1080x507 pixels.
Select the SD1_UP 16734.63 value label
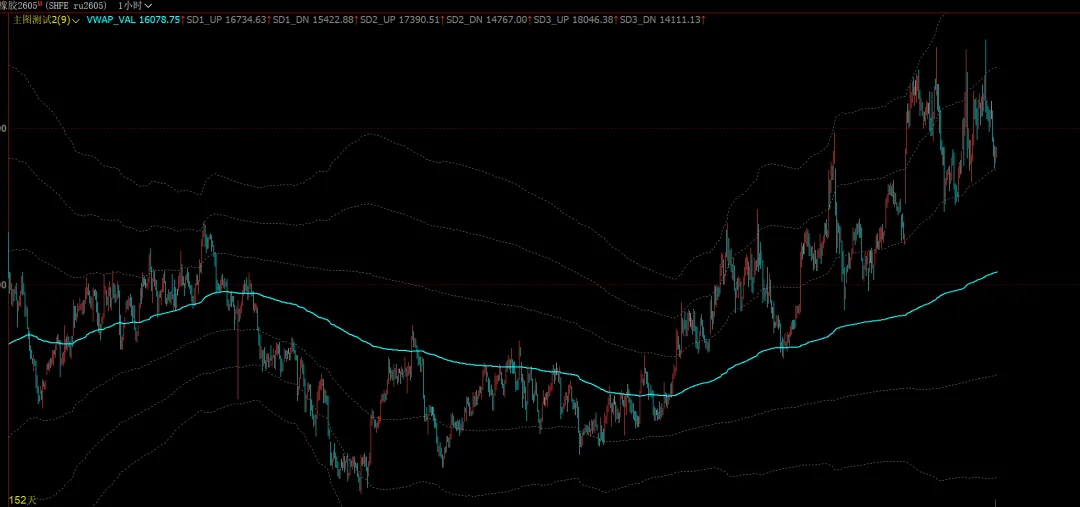coord(227,21)
